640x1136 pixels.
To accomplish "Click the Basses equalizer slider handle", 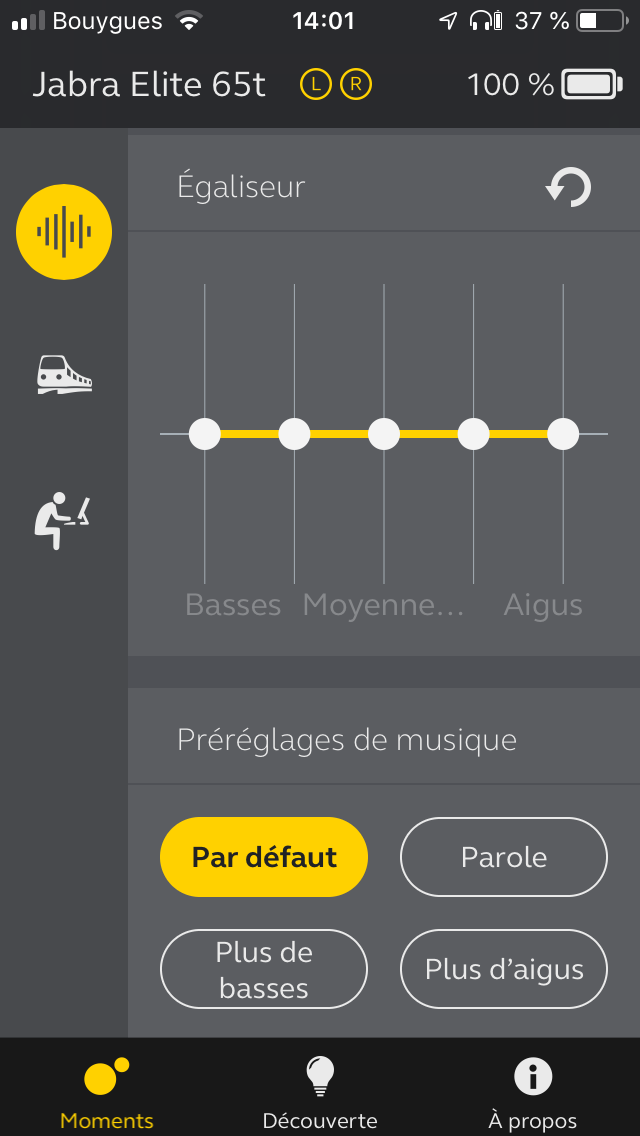I will tap(204, 434).
